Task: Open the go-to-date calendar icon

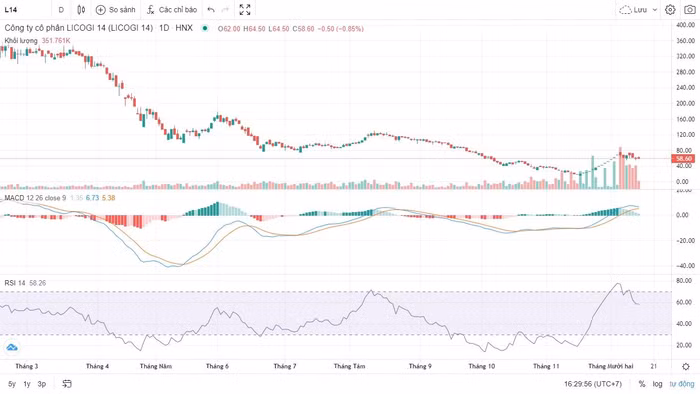Action: point(67,384)
